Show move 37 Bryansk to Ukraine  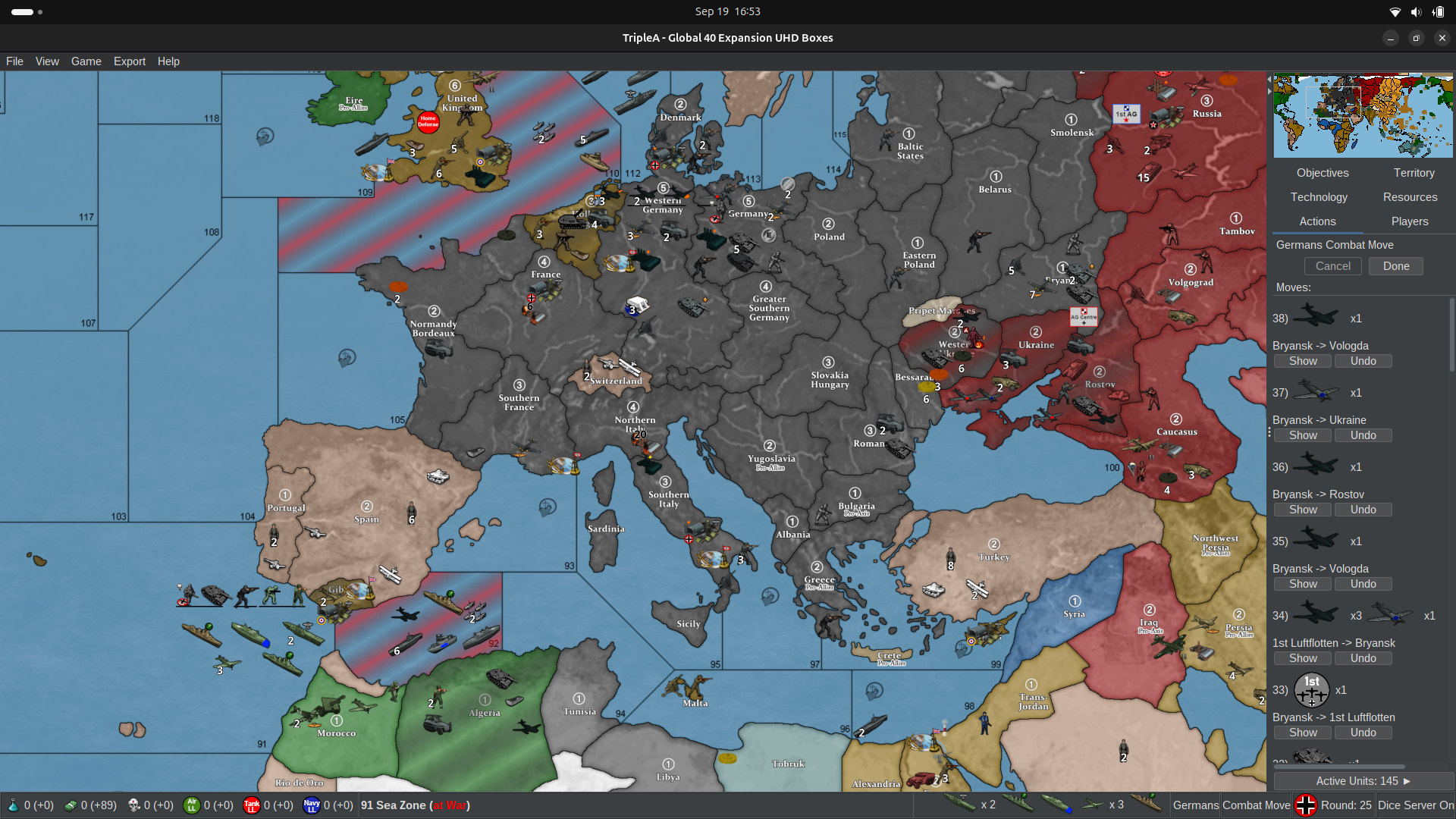(1303, 435)
